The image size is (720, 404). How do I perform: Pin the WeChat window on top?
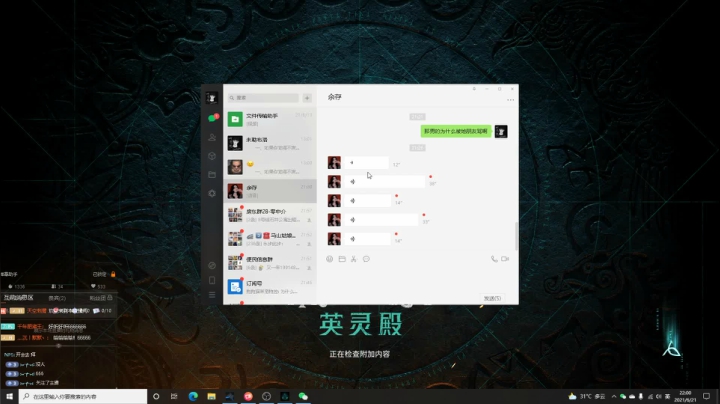474,89
